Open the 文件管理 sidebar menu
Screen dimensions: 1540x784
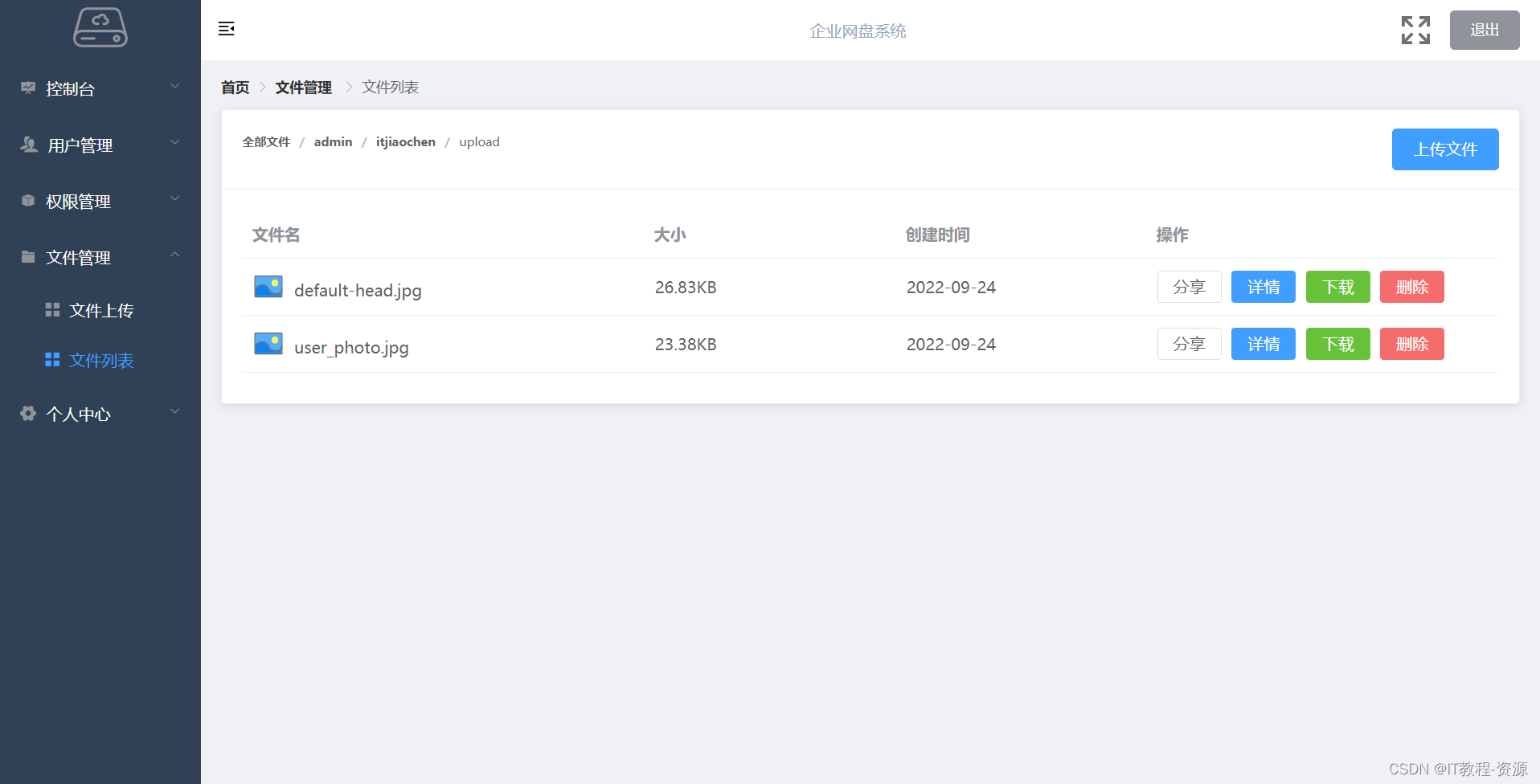(100, 257)
